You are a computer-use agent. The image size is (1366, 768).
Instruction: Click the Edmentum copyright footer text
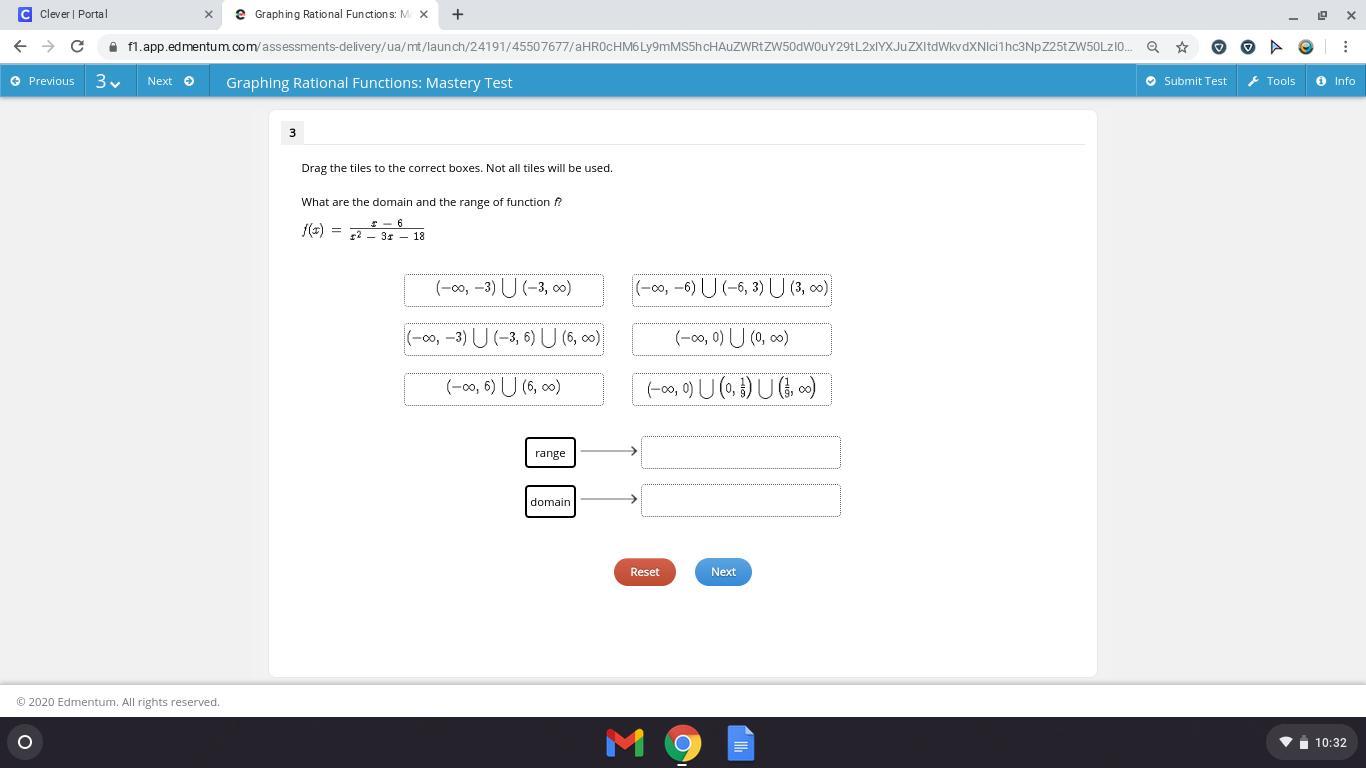coord(118,702)
